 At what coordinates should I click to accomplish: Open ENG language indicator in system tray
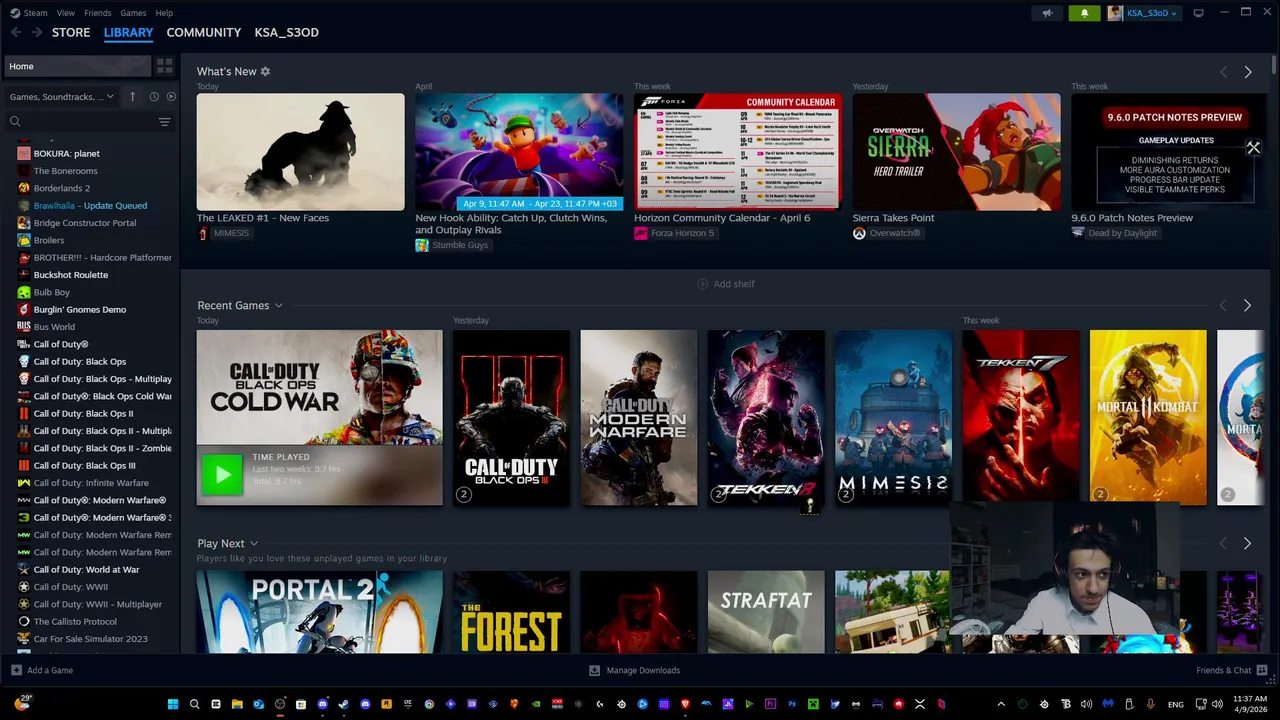[1176, 704]
